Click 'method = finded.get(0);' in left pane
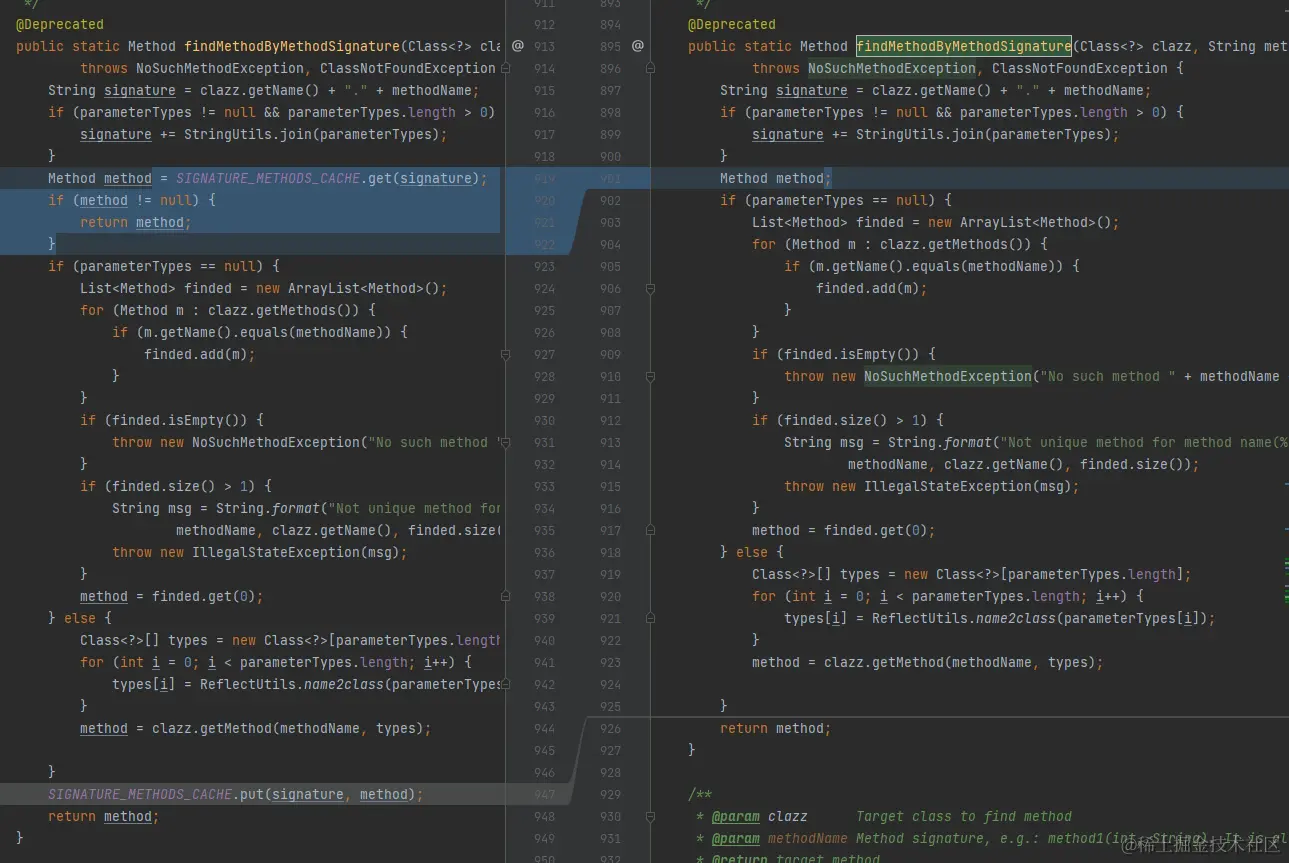 (x=172, y=596)
